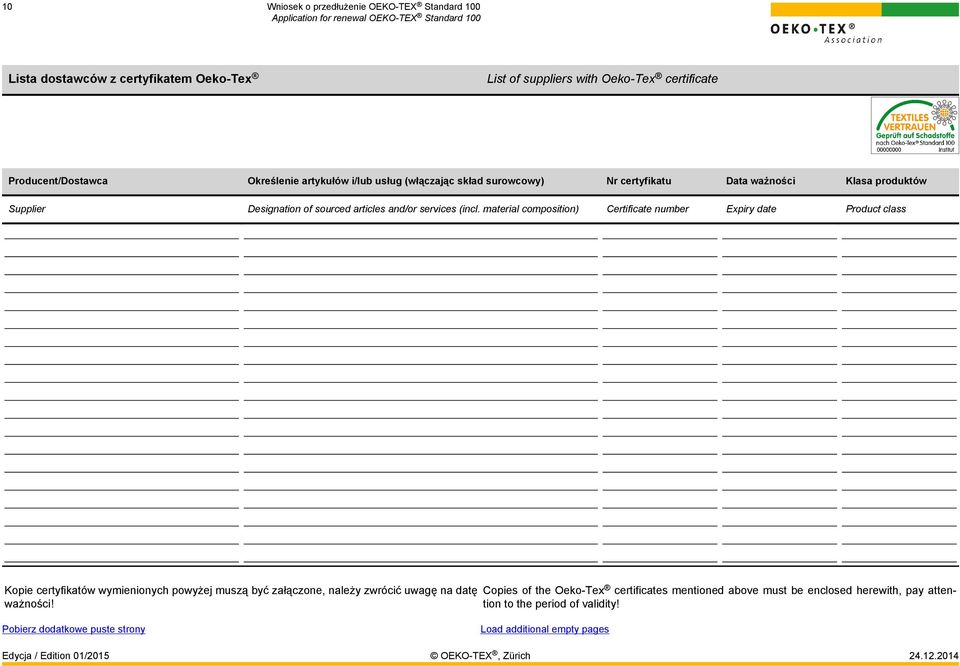960x666 pixels.
Task: Click 'List of suppliers with Oeko-Tex' heading
Action: (602, 78)
